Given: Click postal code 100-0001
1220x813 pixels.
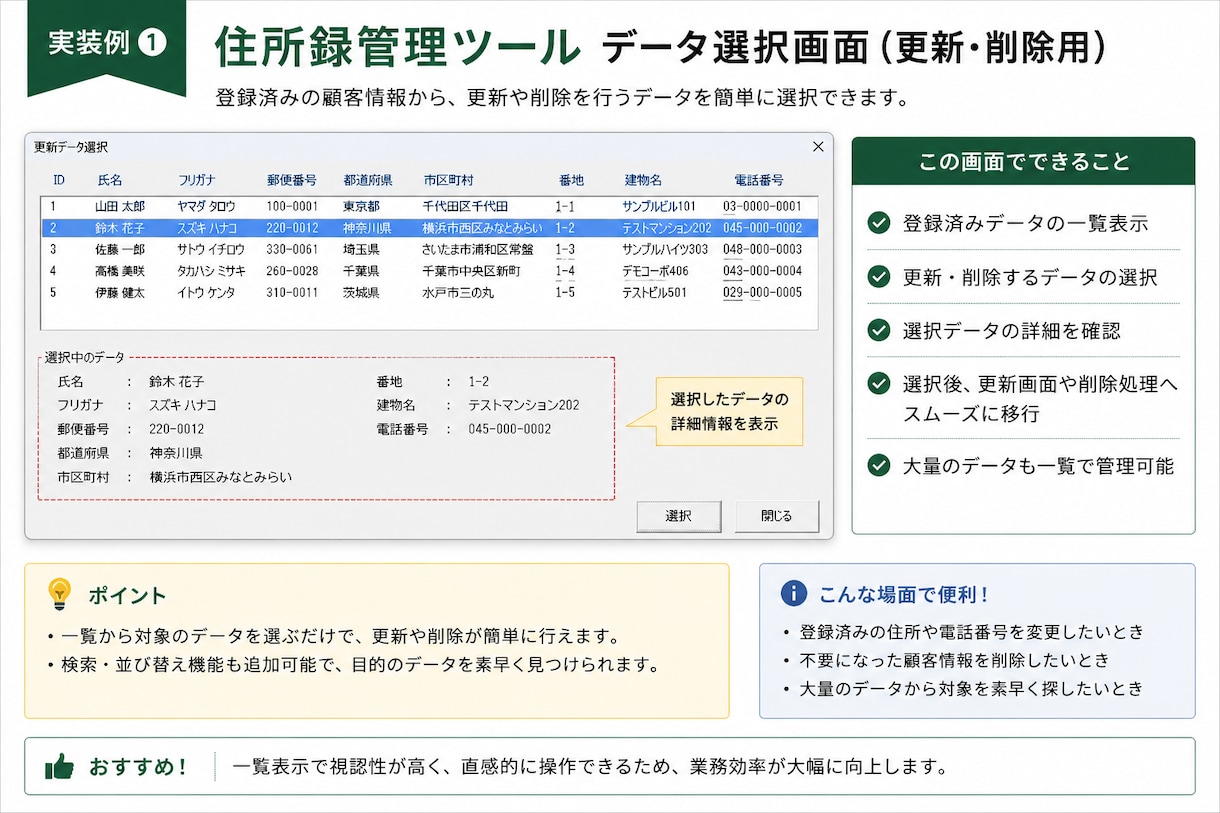Looking at the screenshot, I should (292, 206).
